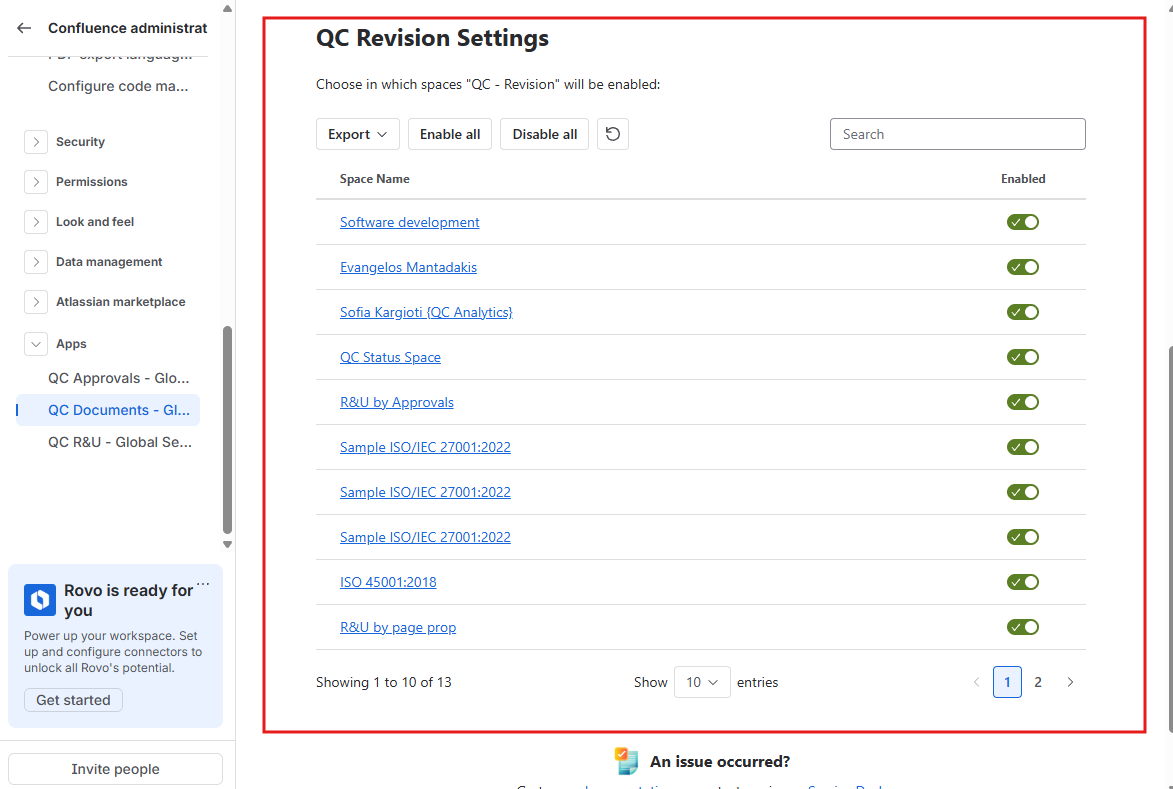Disable the R&U by page prop toggle
The image size is (1173, 789).
coord(1023,627)
